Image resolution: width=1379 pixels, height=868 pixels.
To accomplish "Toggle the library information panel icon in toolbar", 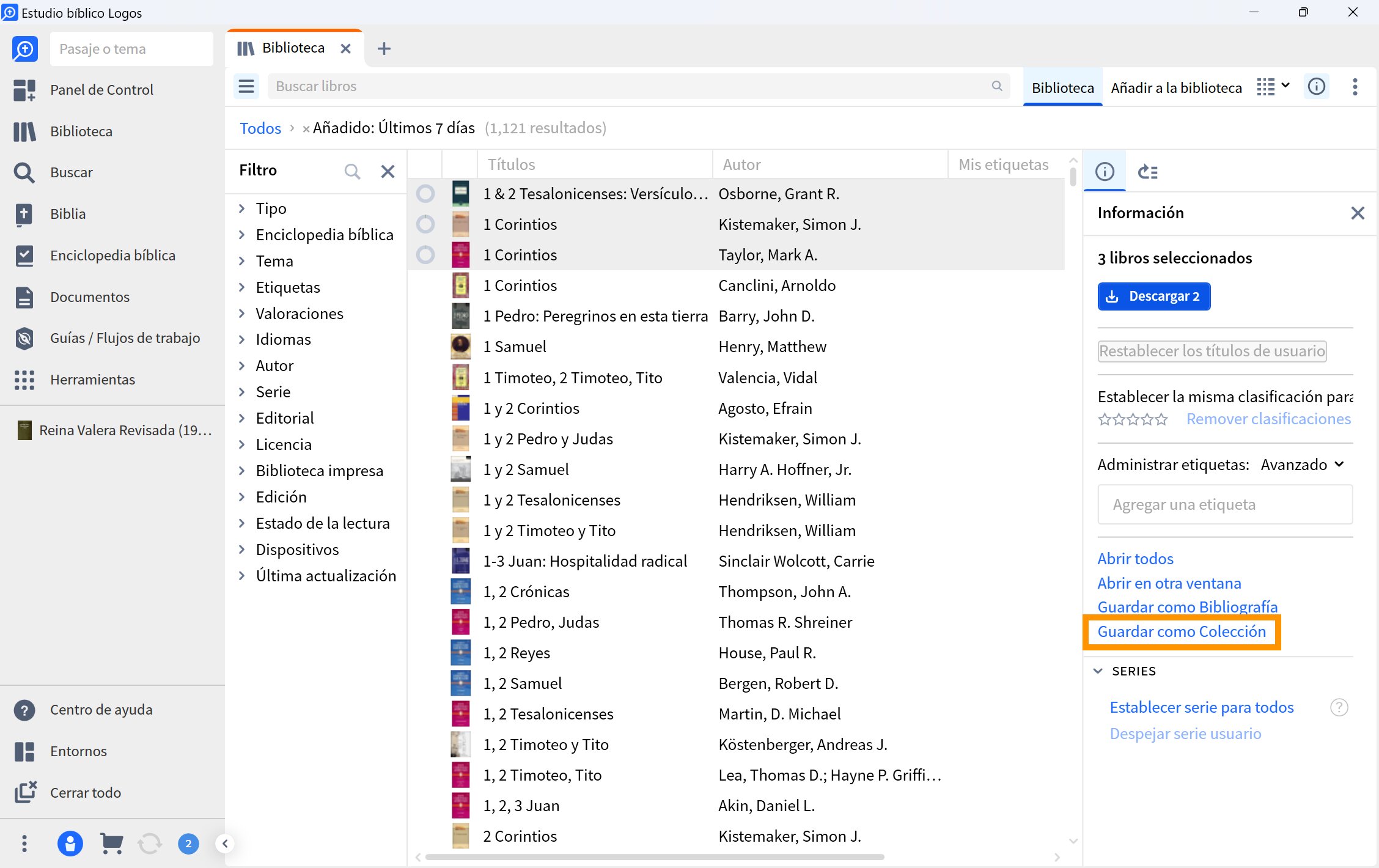I will click(1317, 87).
